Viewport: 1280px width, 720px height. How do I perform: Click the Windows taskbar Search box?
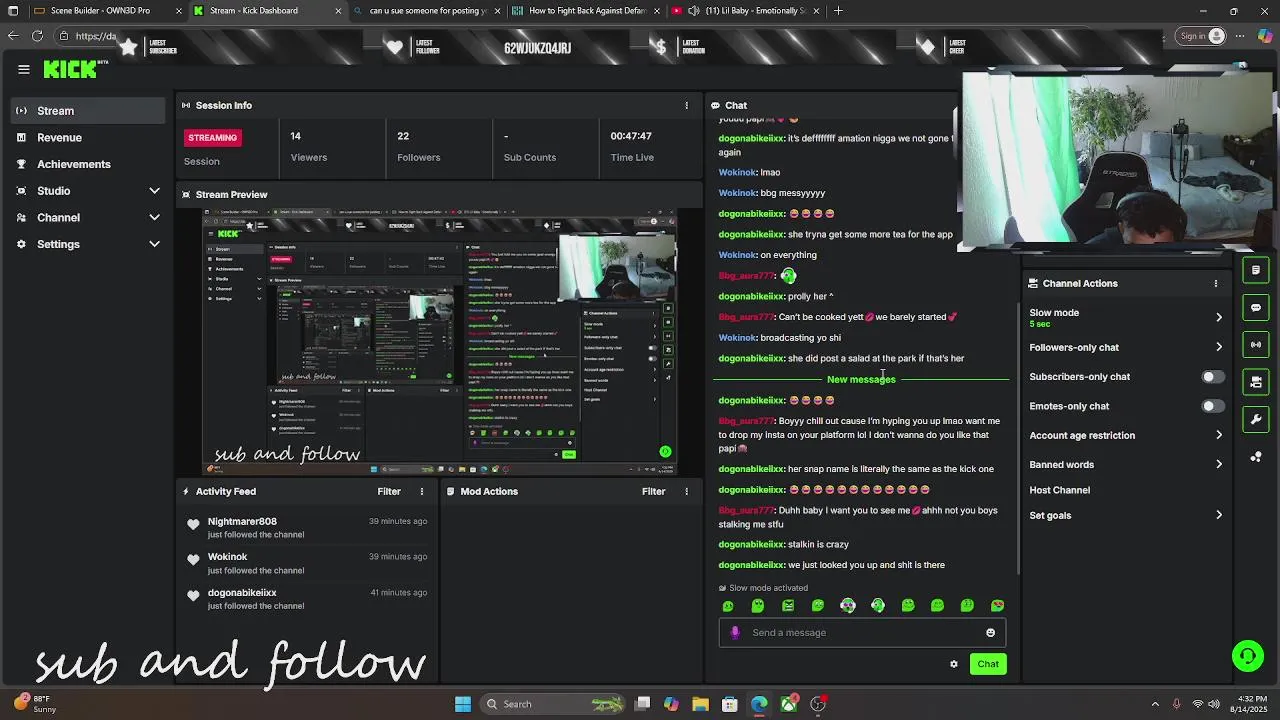pyautogui.click(x=553, y=704)
